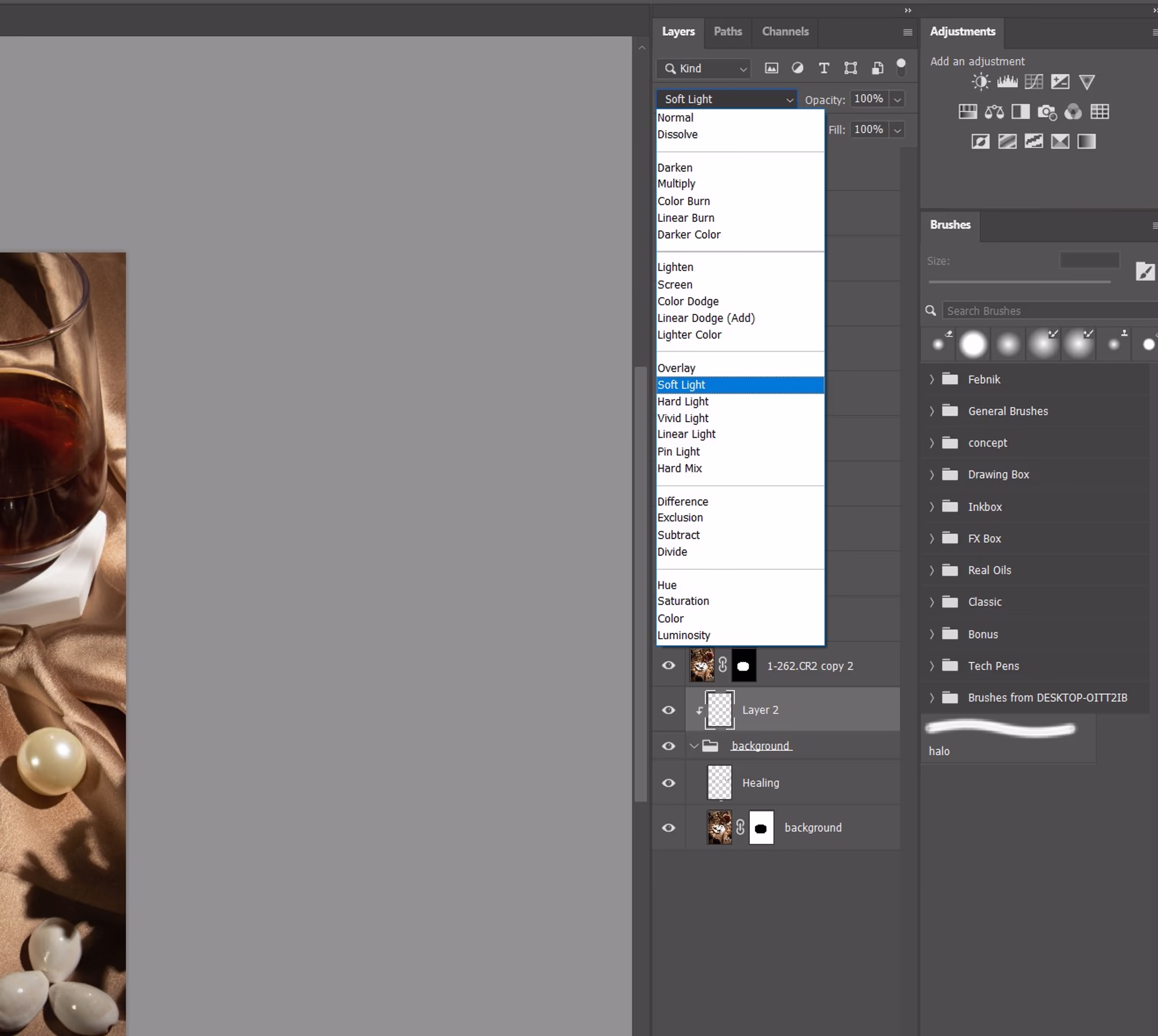The width and height of the screenshot is (1158, 1036).
Task: Hide the Healing layer
Action: click(668, 783)
